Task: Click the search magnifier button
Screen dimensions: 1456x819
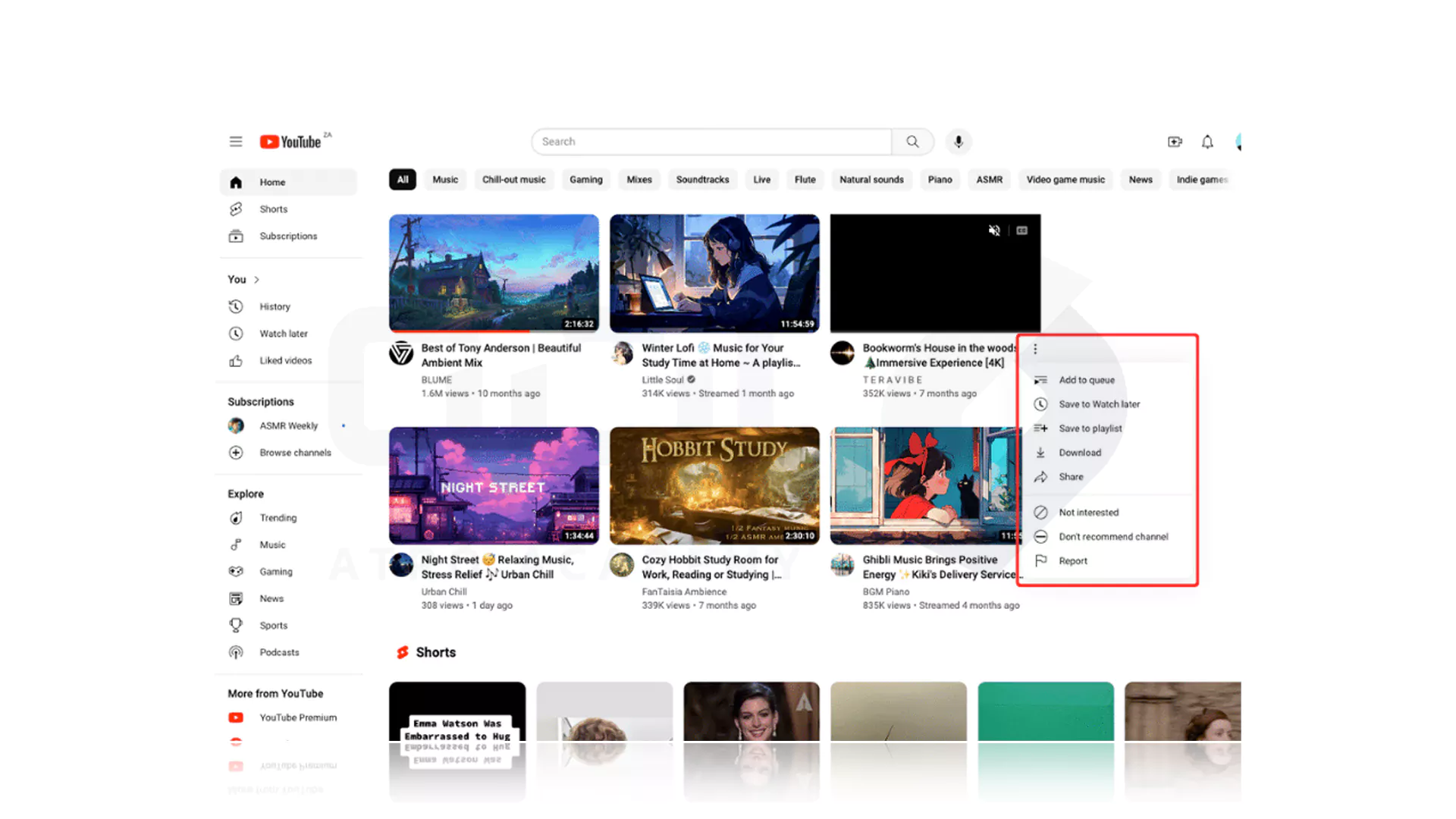Action: click(912, 142)
